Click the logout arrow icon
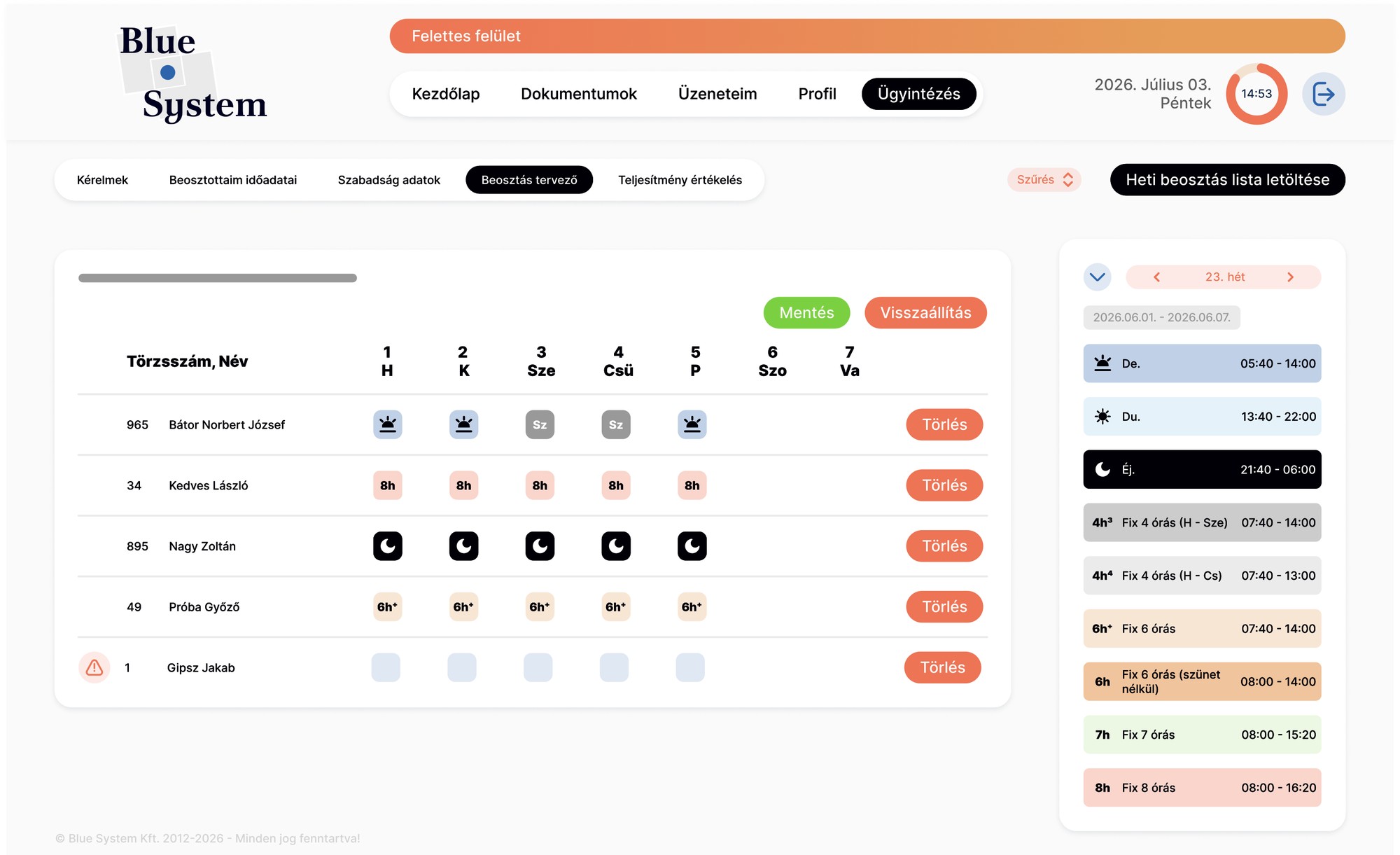 [1323, 94]
